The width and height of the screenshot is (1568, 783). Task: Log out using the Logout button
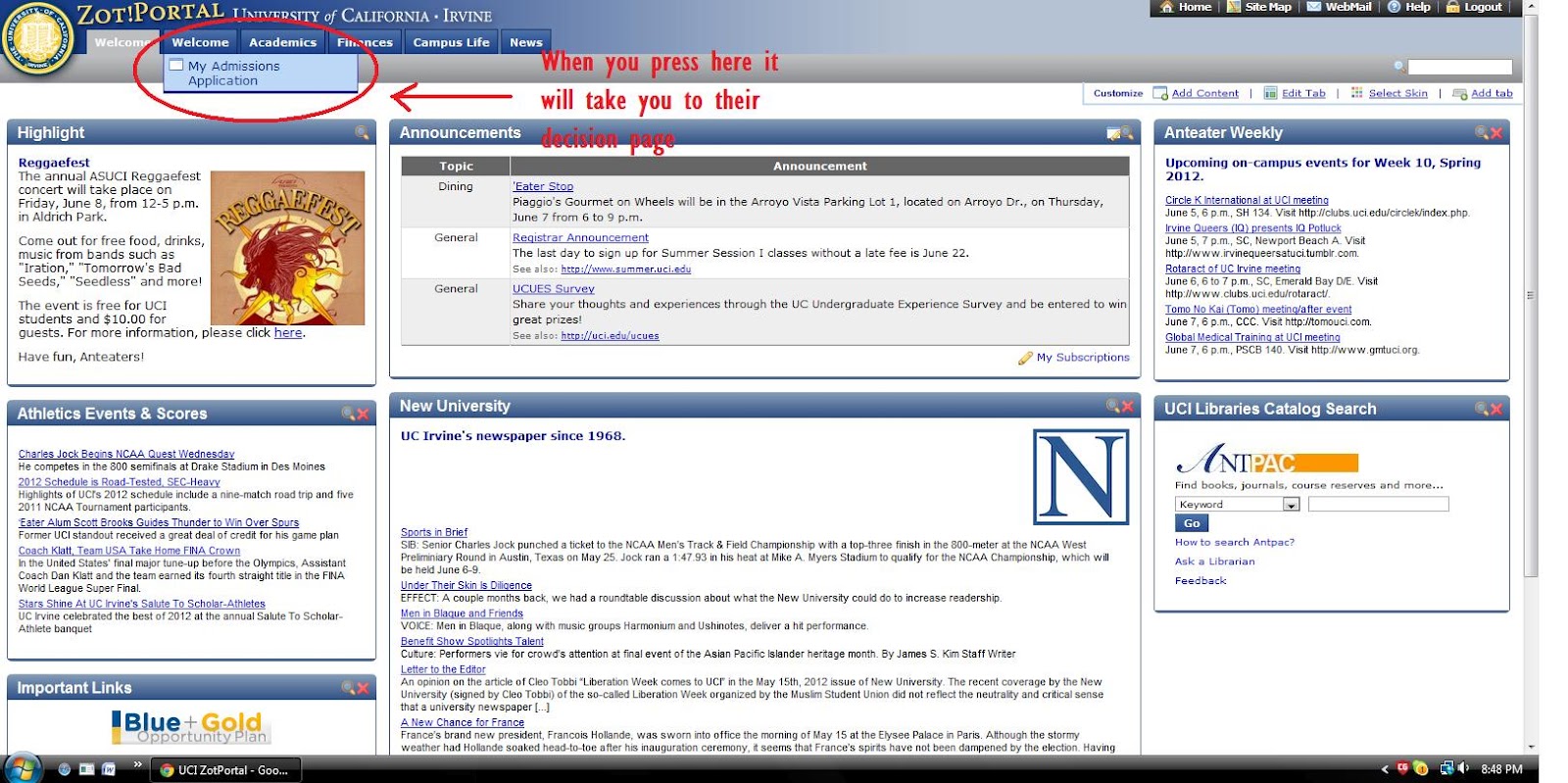(x=1474, y=7)
